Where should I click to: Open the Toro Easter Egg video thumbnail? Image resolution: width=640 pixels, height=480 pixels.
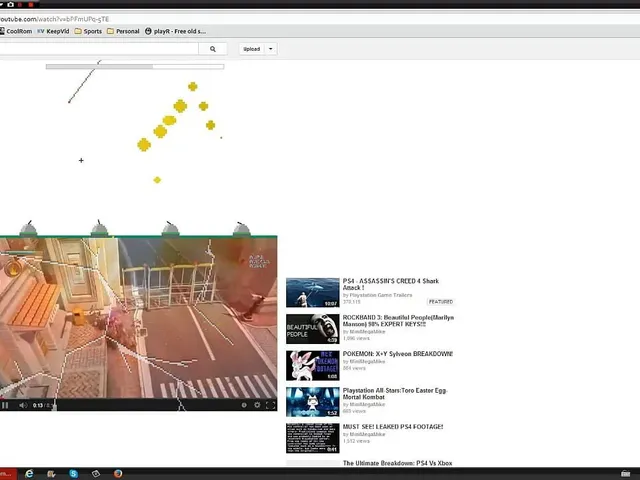313,402
